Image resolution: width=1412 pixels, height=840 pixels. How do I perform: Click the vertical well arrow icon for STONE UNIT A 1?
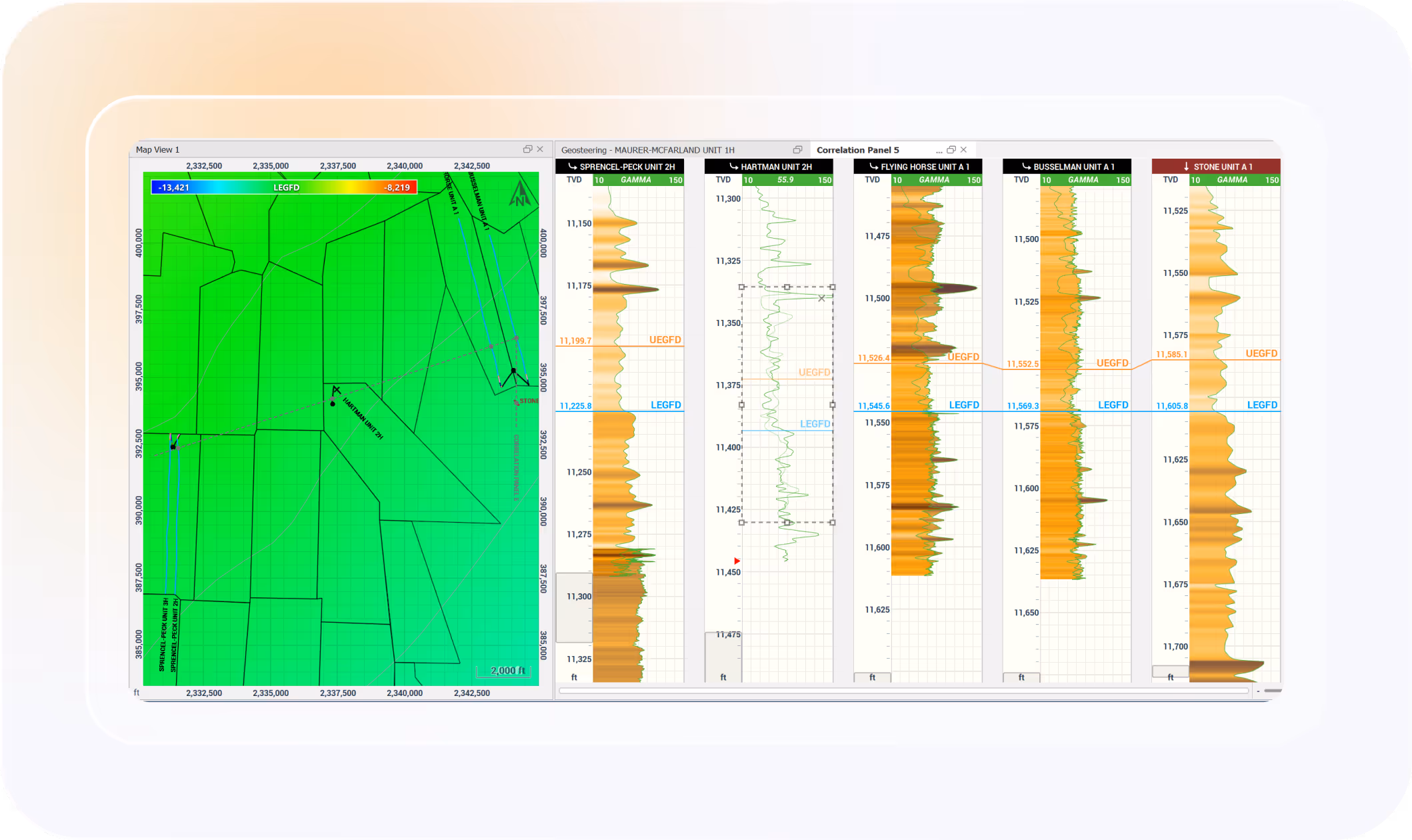(x=1186, y=167)
